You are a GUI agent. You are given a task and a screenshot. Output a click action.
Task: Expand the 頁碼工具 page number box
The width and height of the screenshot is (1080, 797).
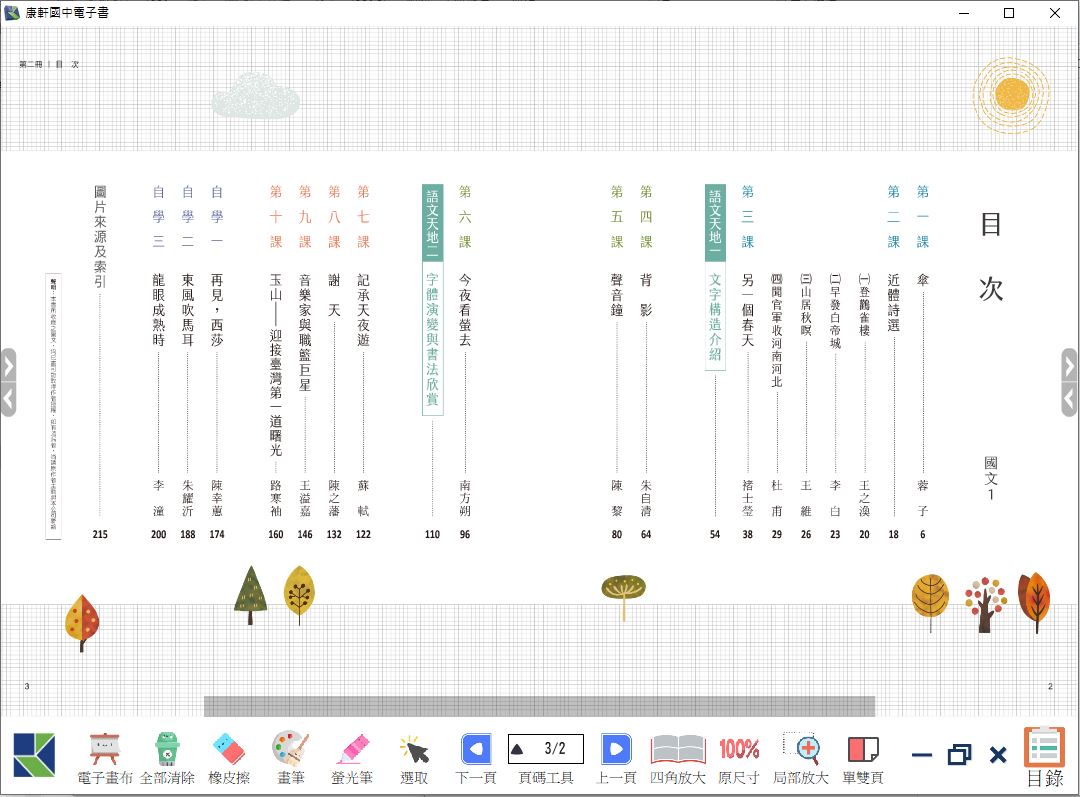click(546, 748)
